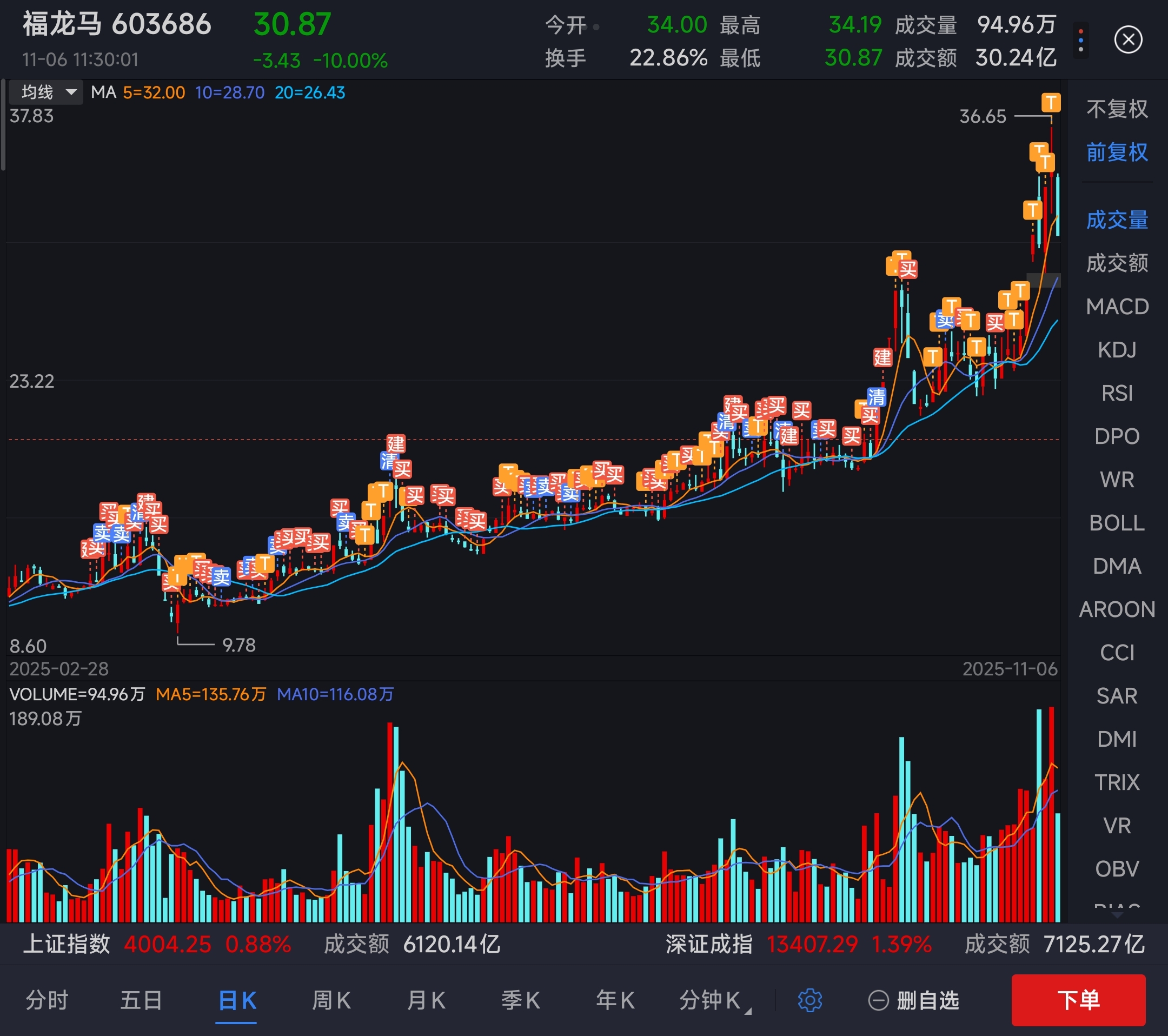The image size is (1168, 1036).
Task: Click the left-edge vertical scrollbar handle
Action: [3, 125]
